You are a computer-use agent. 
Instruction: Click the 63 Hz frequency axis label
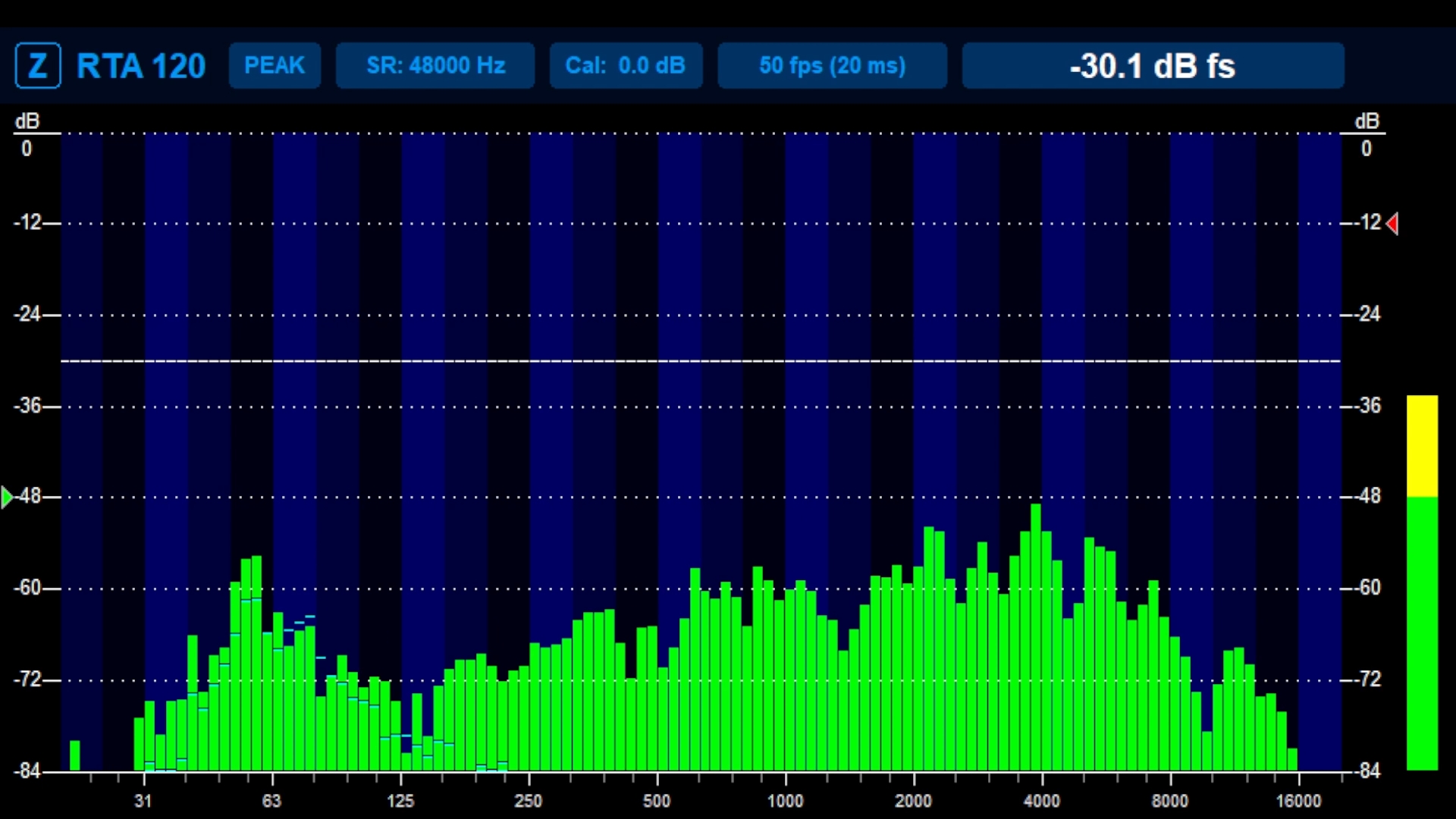[271, 801]
